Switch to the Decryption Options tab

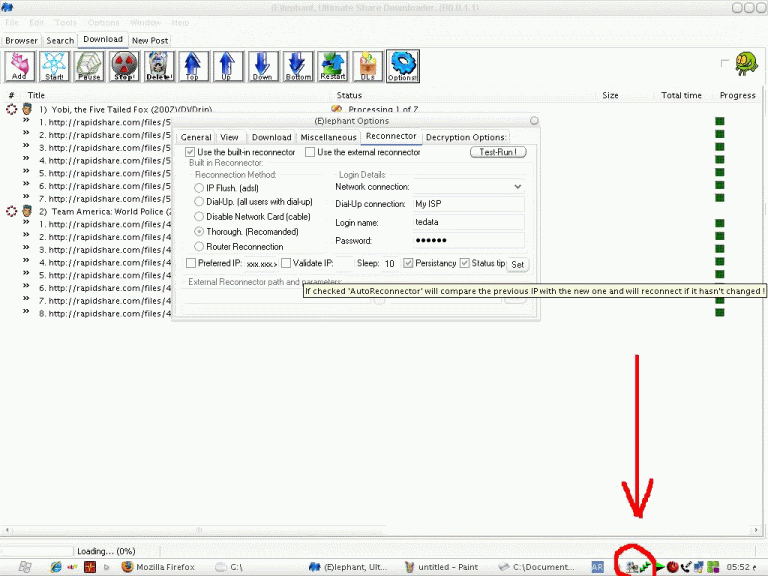pyautogui.click(x=465, y=137)
